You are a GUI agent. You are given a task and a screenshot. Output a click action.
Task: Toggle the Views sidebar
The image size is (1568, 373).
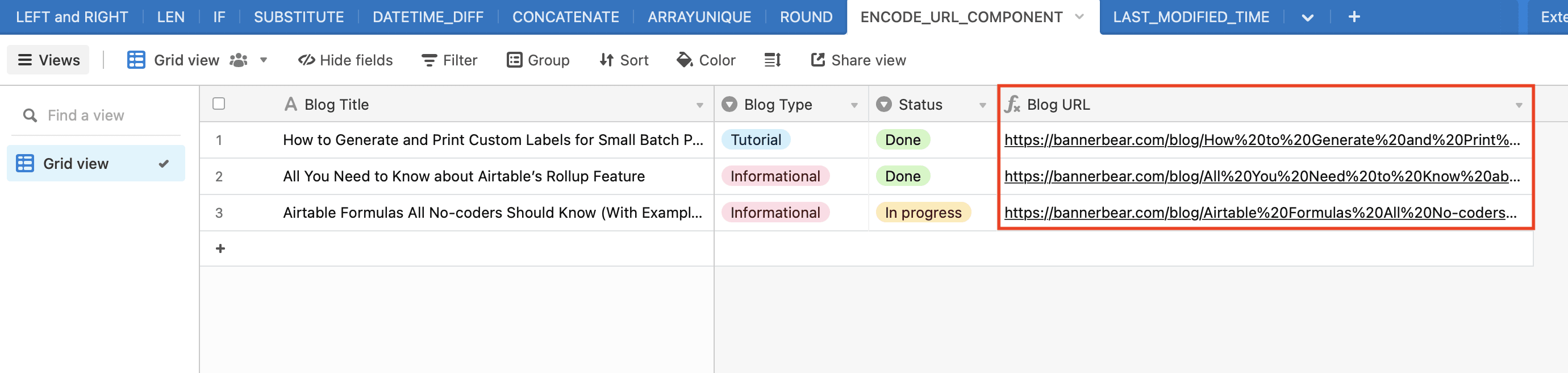[49, 60]
